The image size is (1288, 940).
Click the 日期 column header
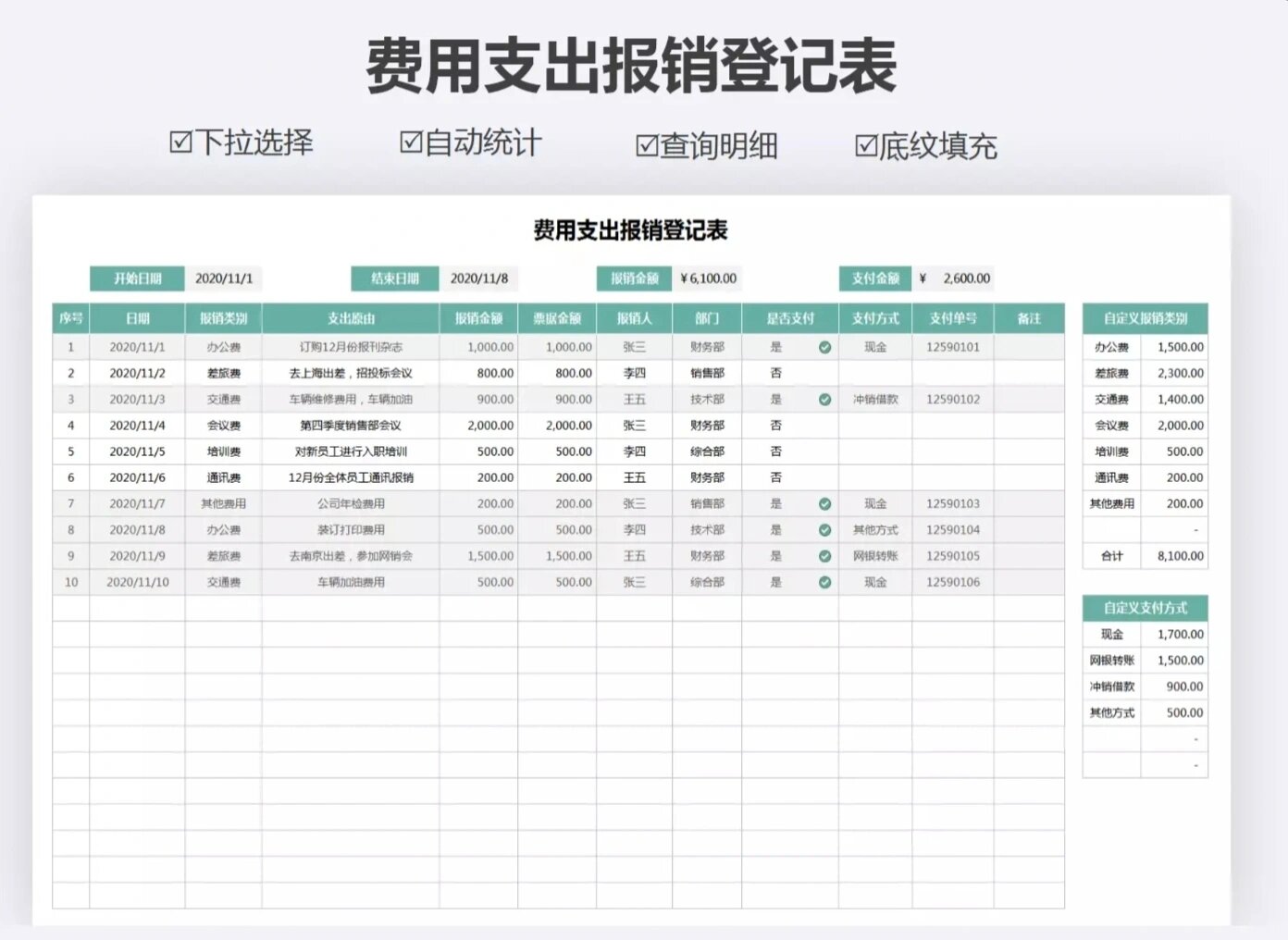click(137, 318)
